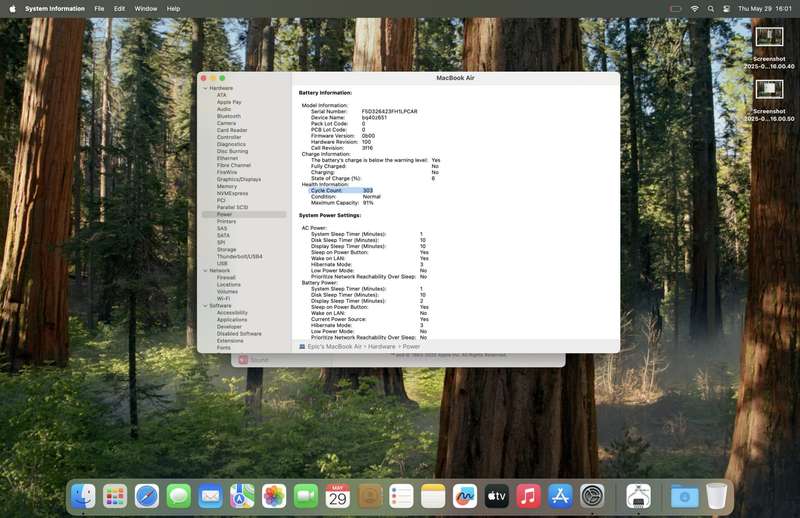Click Epic's MacBook Air in path bar
The width and height of the screenshot is (800, 518).
pos(335,347)
